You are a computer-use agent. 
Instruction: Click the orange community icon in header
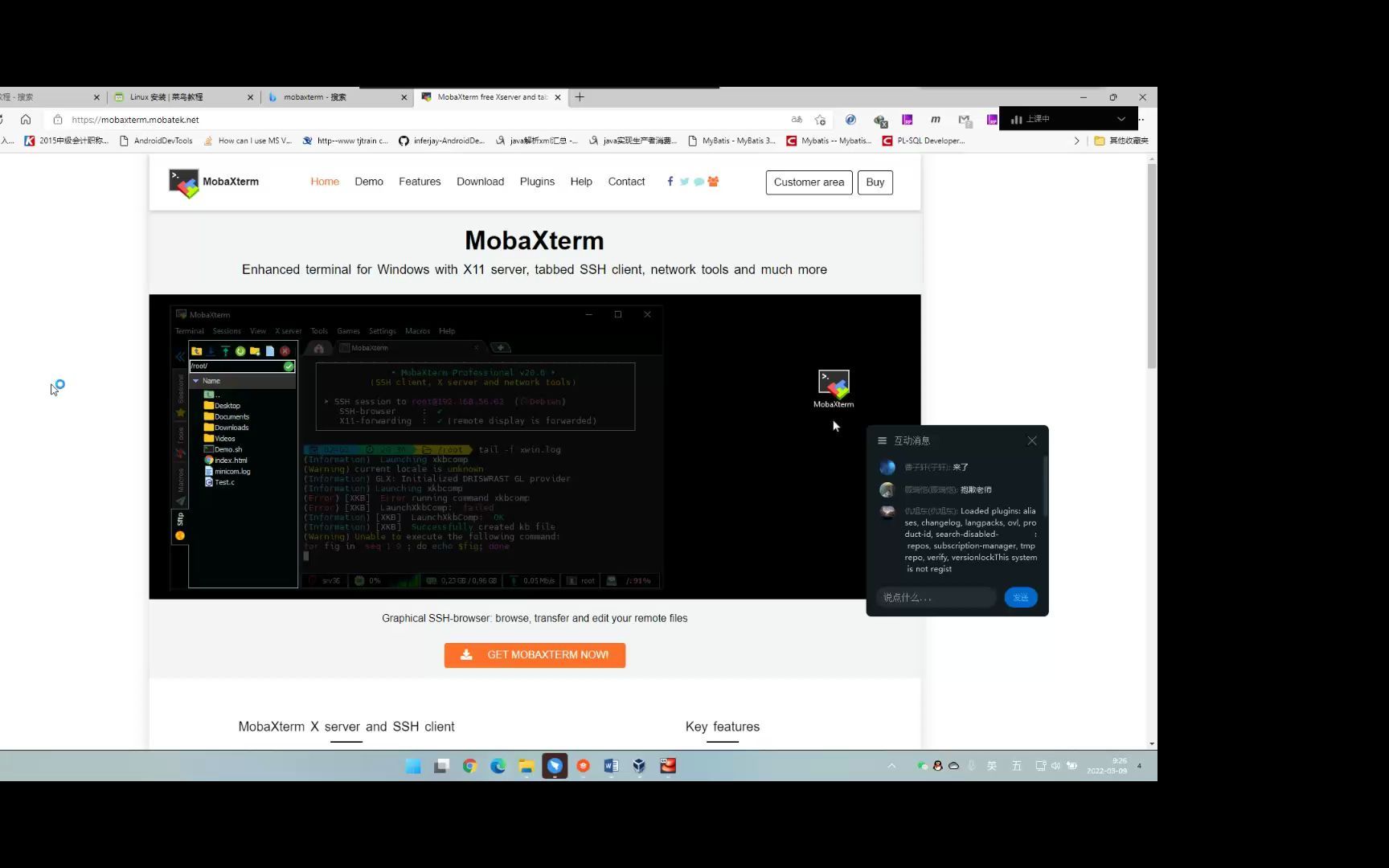pos(713,182)
